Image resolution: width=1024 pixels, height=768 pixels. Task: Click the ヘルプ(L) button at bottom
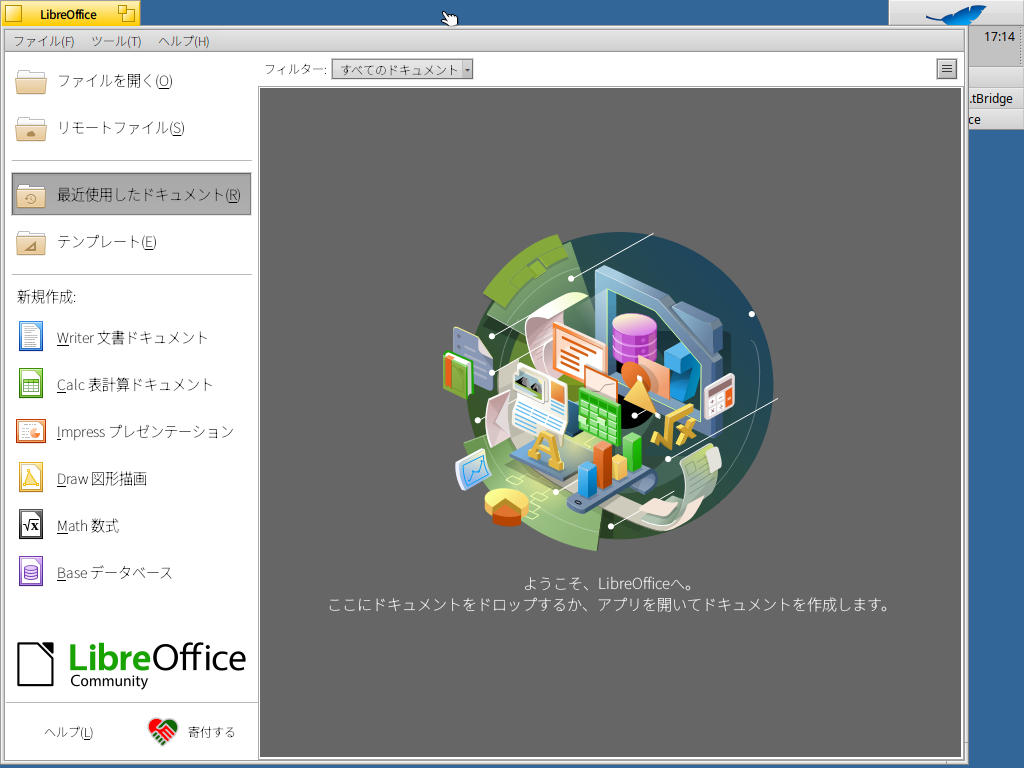pos(69,732)
